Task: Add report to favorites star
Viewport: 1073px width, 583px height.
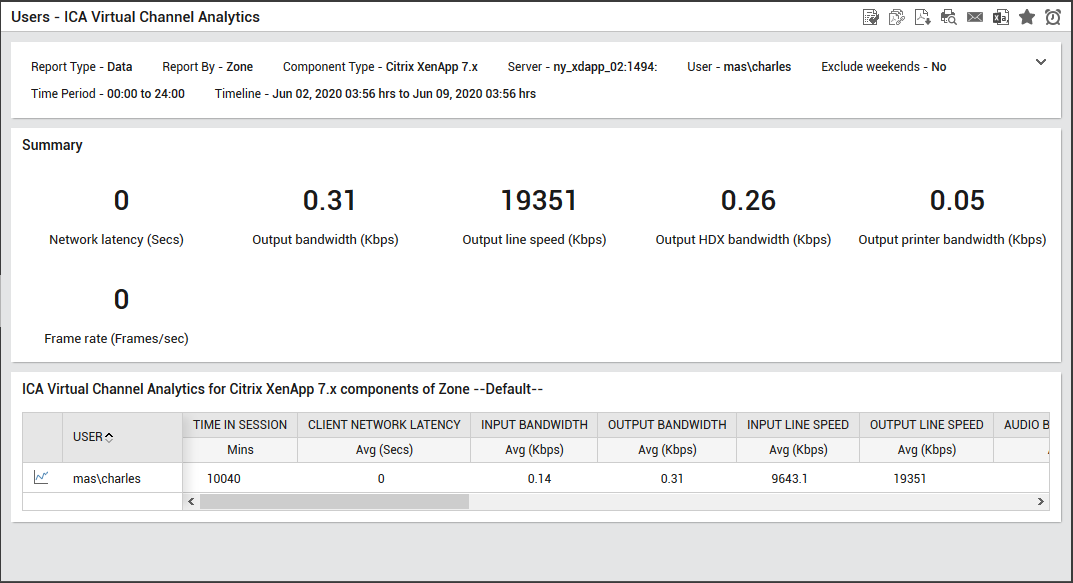Action: pyautogui.click(x=1026, y=17)
